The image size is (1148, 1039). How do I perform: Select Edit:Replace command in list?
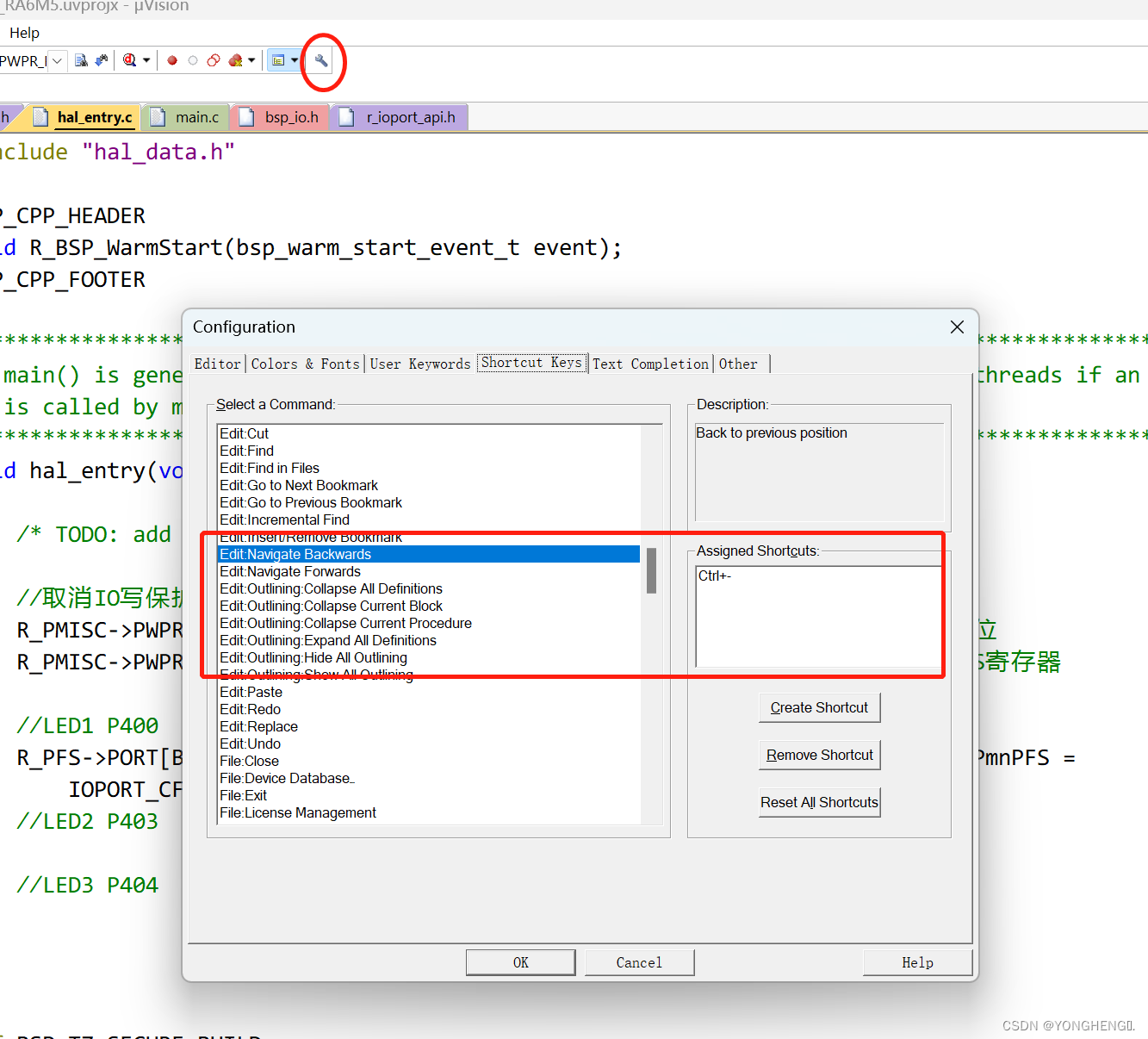pyautogui.click(x=429, y=726)
